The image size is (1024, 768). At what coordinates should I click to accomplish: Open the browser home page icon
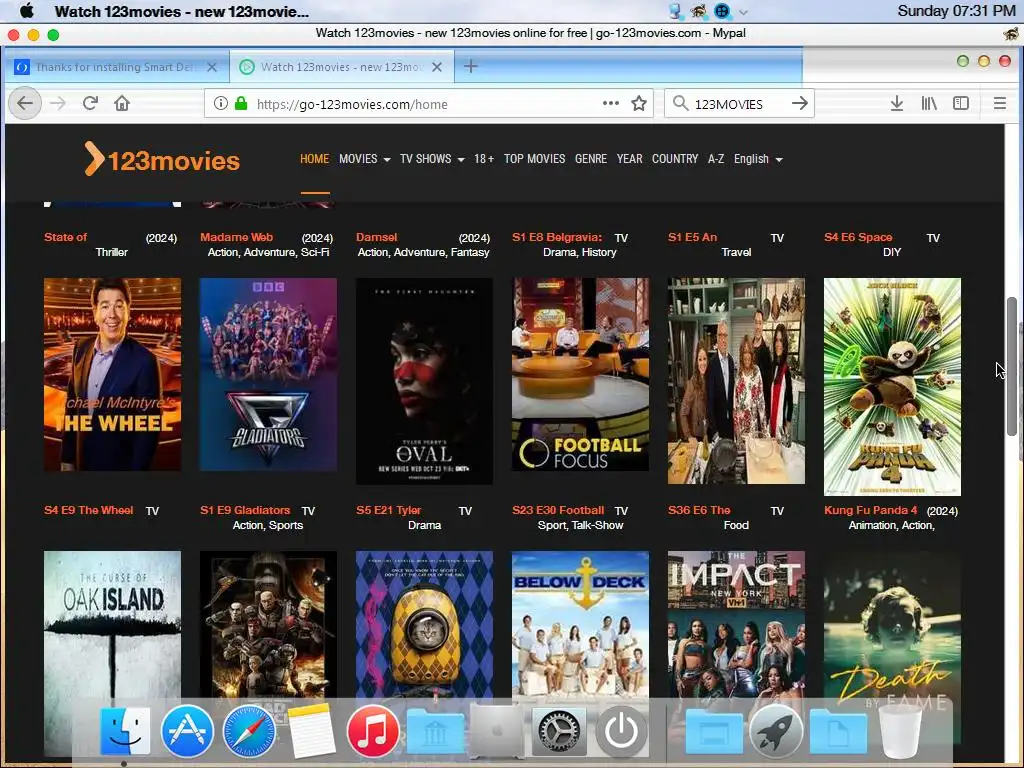(x=122, y=103)
